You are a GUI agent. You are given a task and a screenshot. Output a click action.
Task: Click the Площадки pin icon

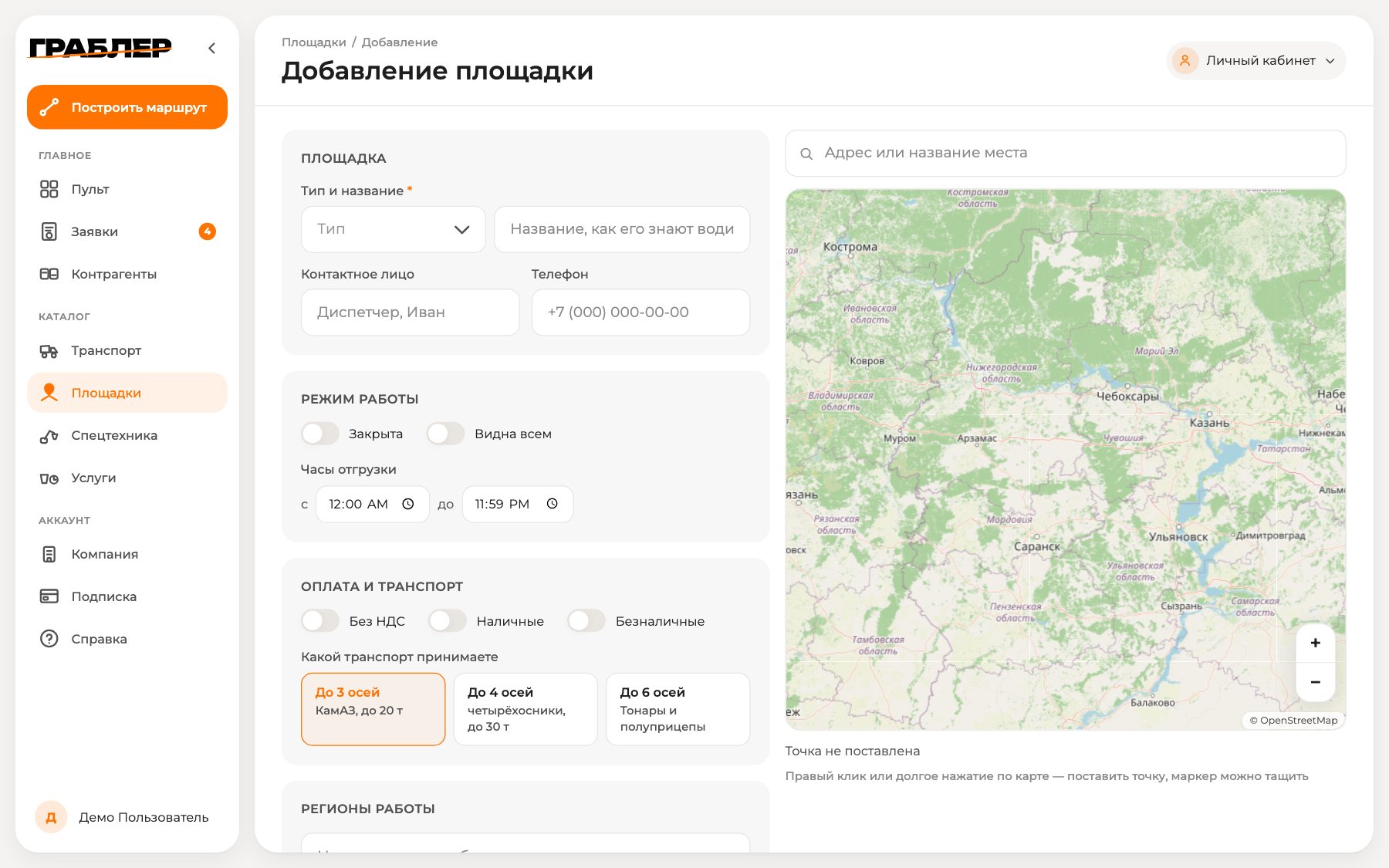click(x=49, y=393)
